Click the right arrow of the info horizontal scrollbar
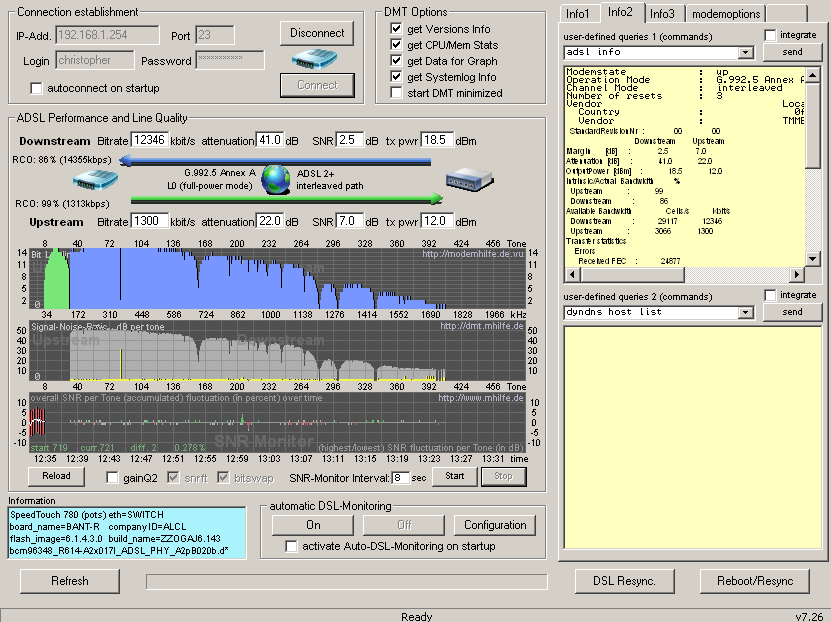The image size is (831, 622). click(x=797, y=275)
